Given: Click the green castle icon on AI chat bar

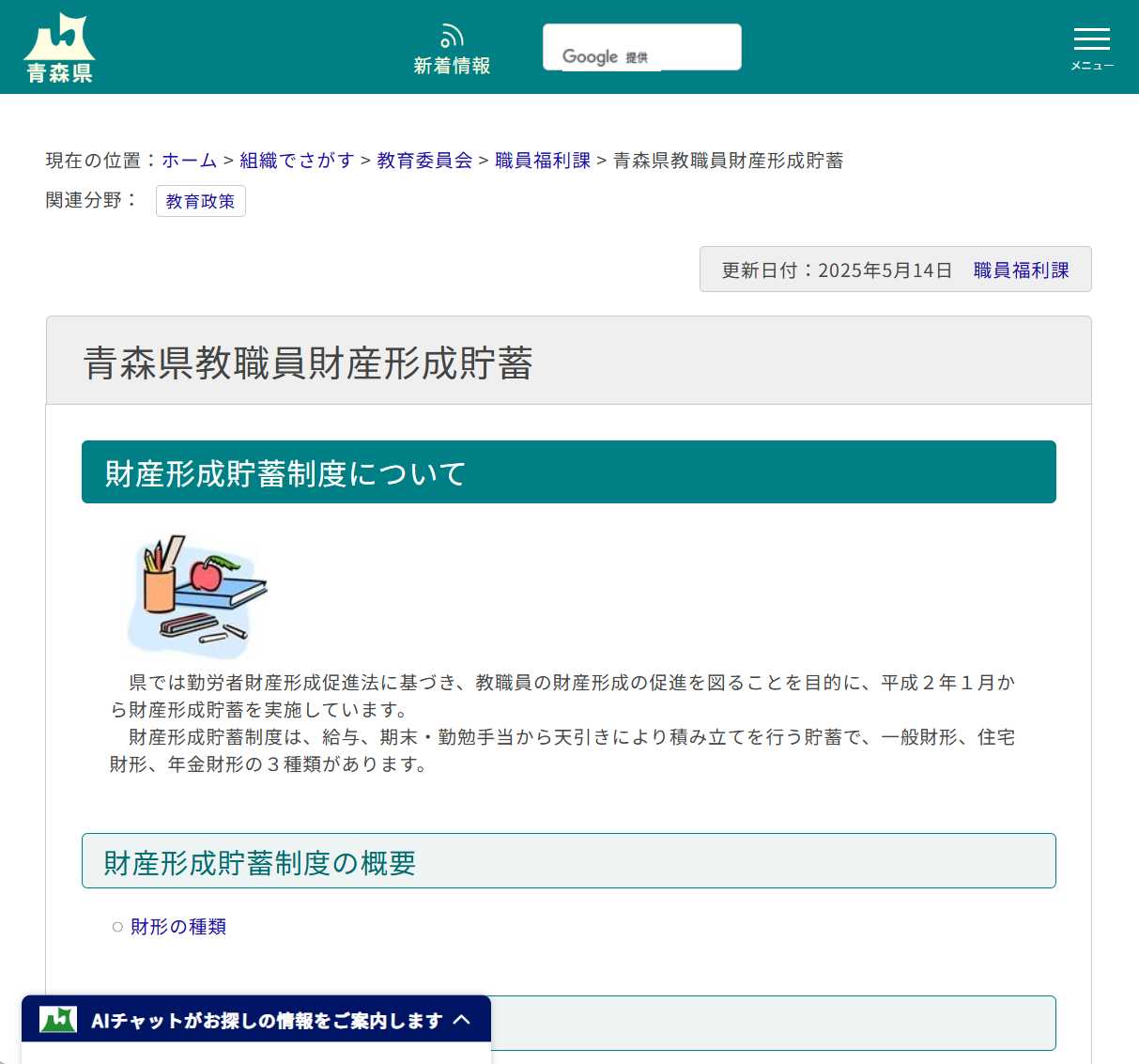Looking at the screenshot, I should pyautogui.click(x=56, y=1019).
